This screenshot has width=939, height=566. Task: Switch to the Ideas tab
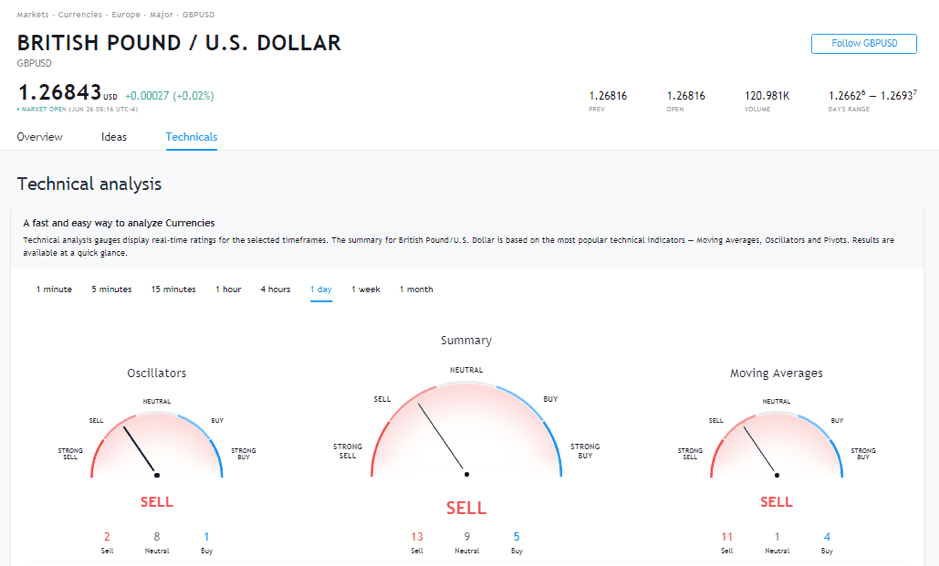click(x=114, y=137)
